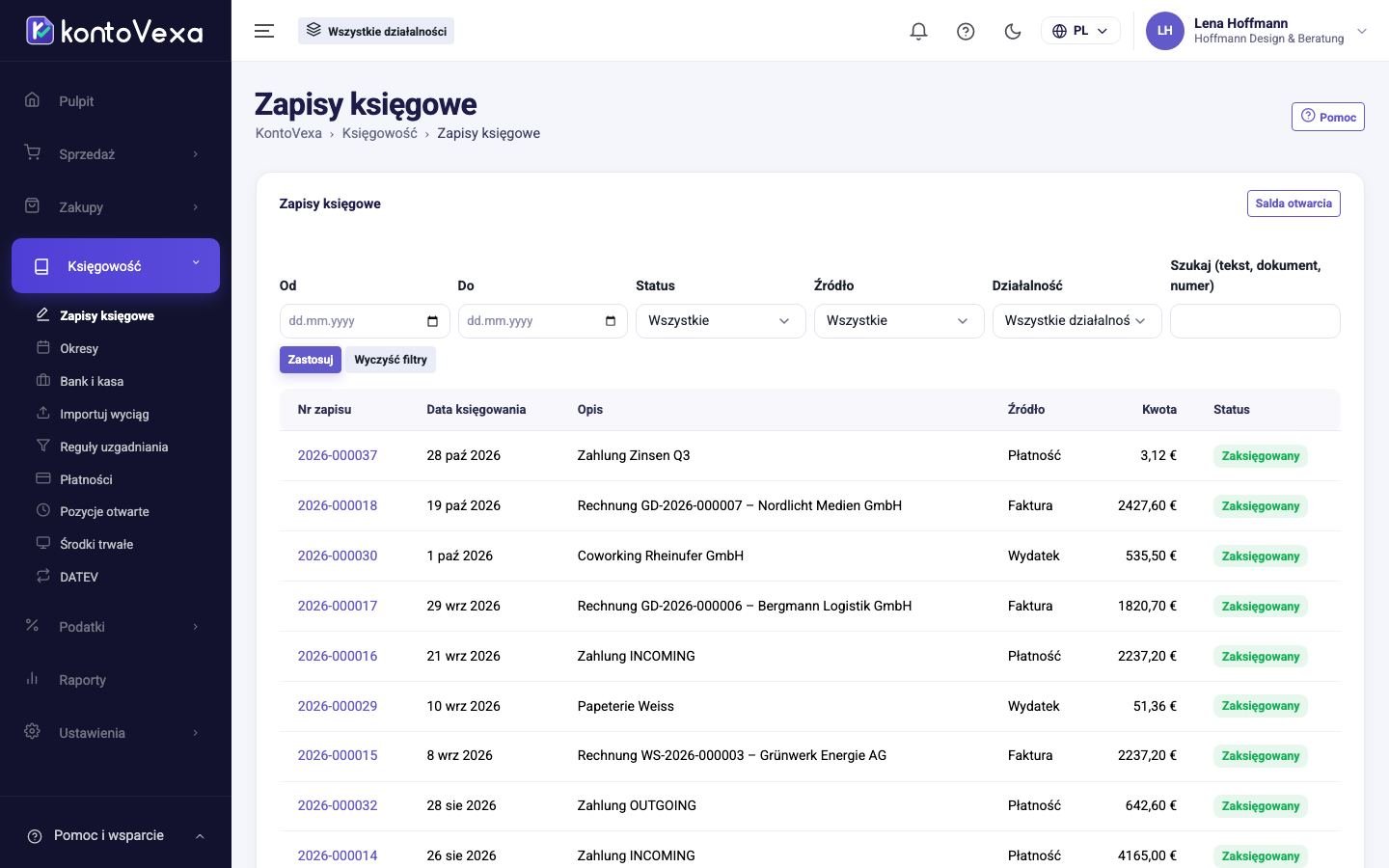Viewport: 1389px width, 868px height.
Task: Click the LH user avatar
Action: [1164, 31]
